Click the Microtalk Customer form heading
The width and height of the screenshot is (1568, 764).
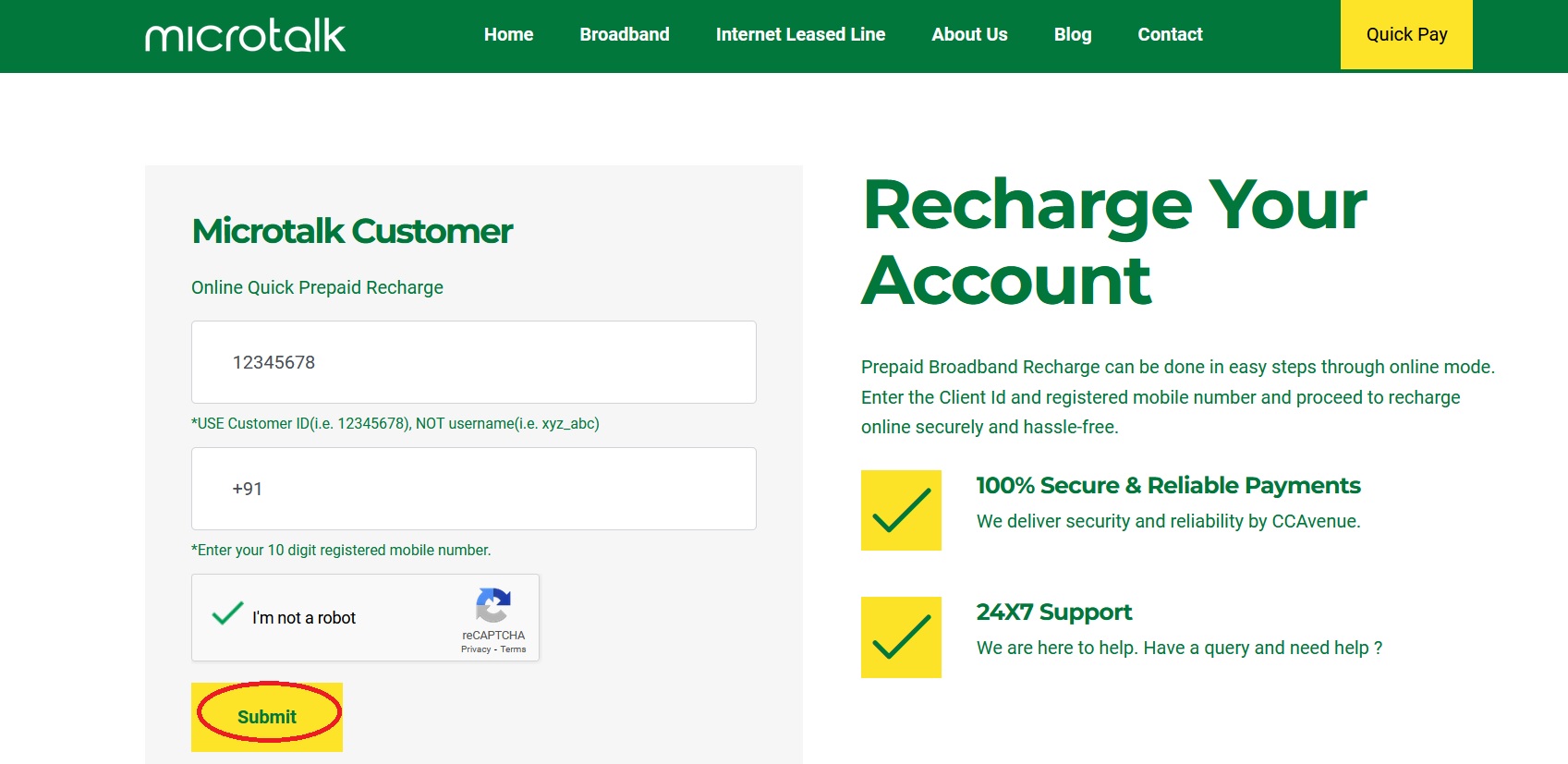coord(352,231)
